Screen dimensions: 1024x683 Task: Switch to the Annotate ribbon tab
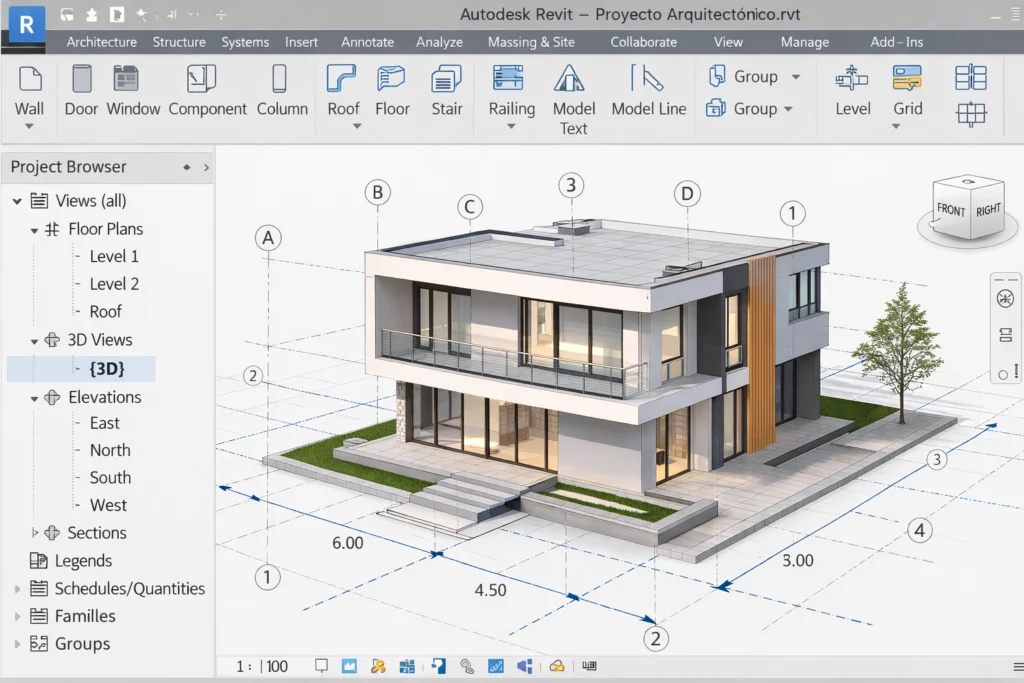(367, 42)
